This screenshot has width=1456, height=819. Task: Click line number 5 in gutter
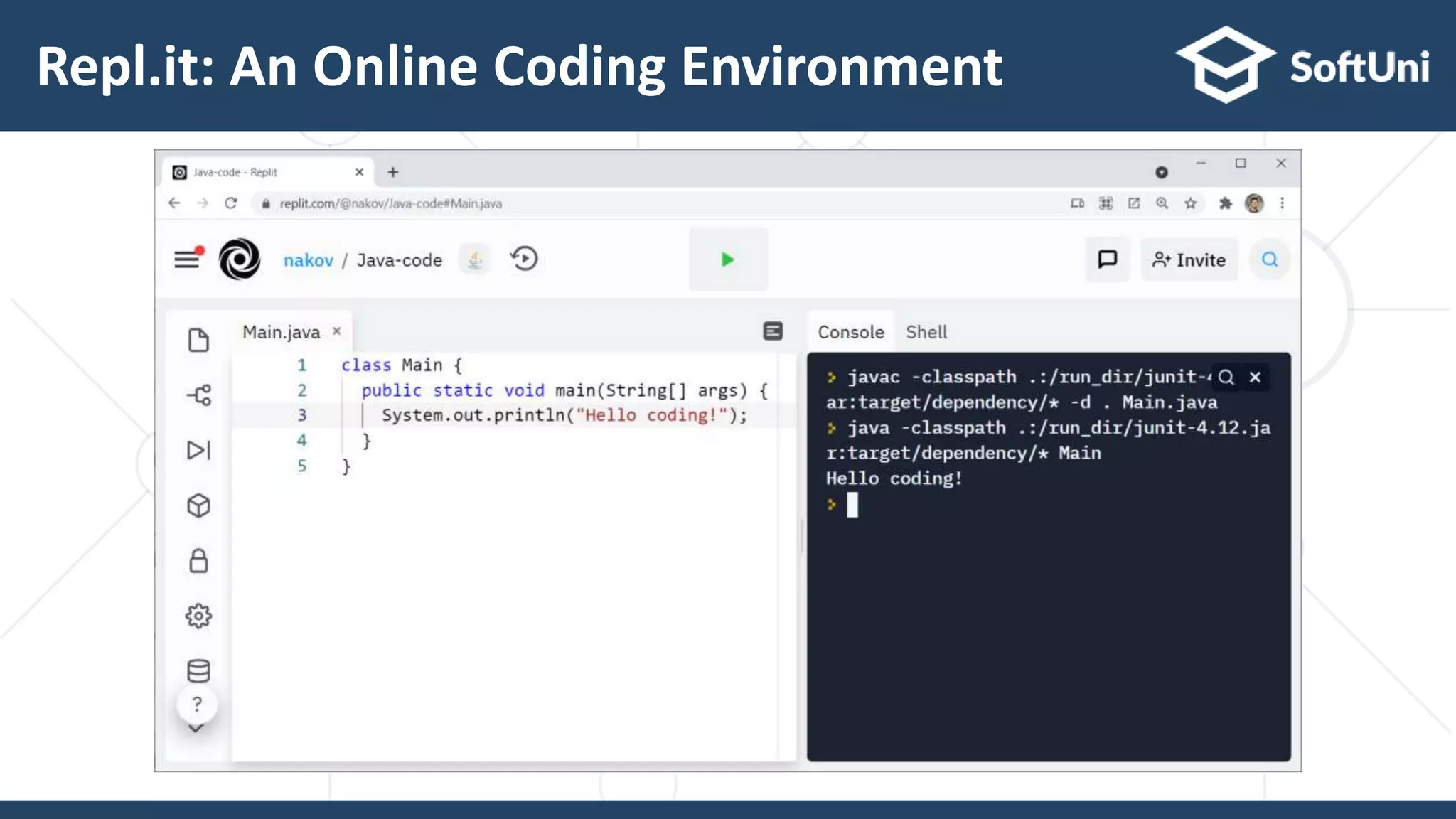point(302,466)
